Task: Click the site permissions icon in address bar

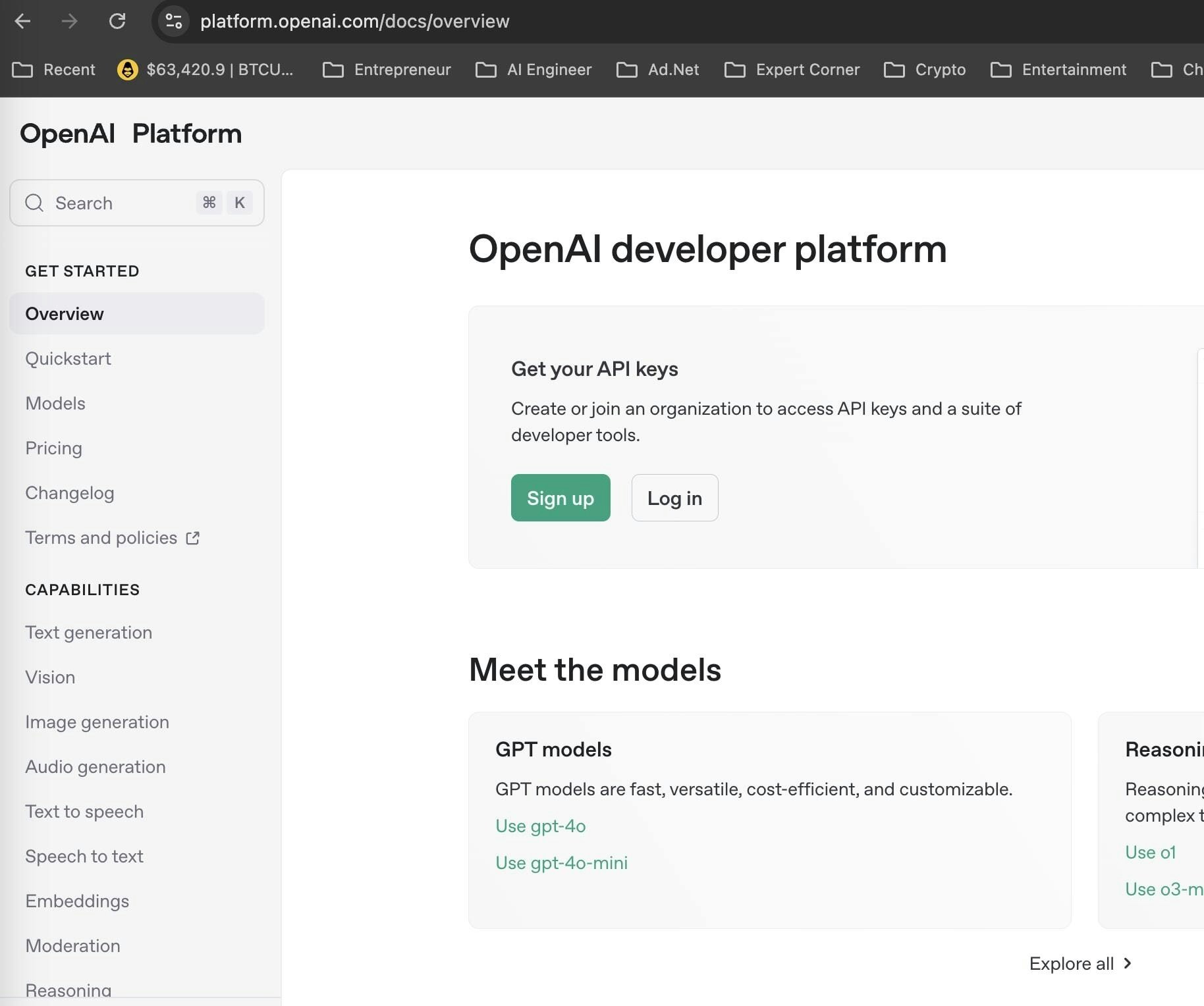Action: [173, 21]
